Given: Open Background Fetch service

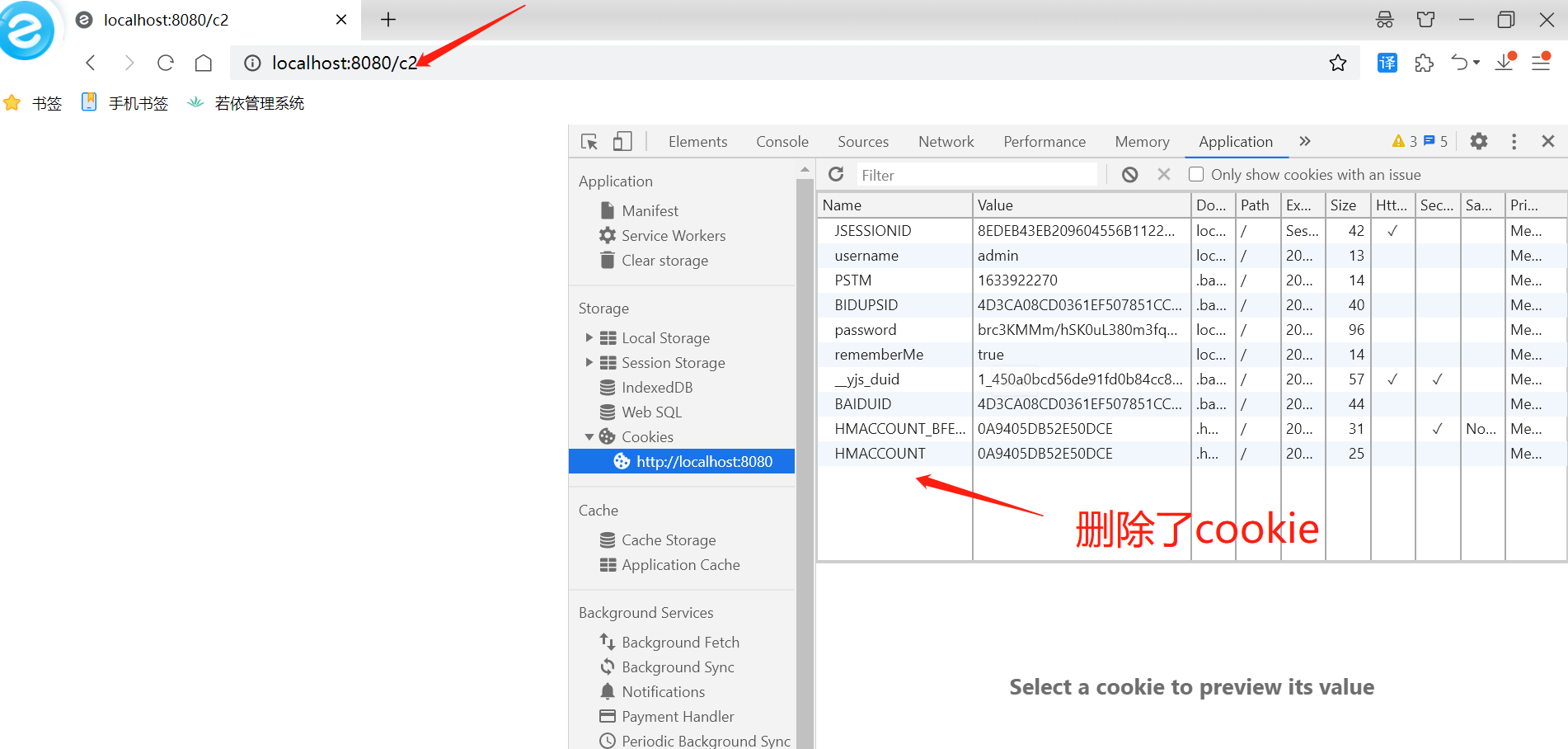Looking at the screenshot, I should coord(680,643).
